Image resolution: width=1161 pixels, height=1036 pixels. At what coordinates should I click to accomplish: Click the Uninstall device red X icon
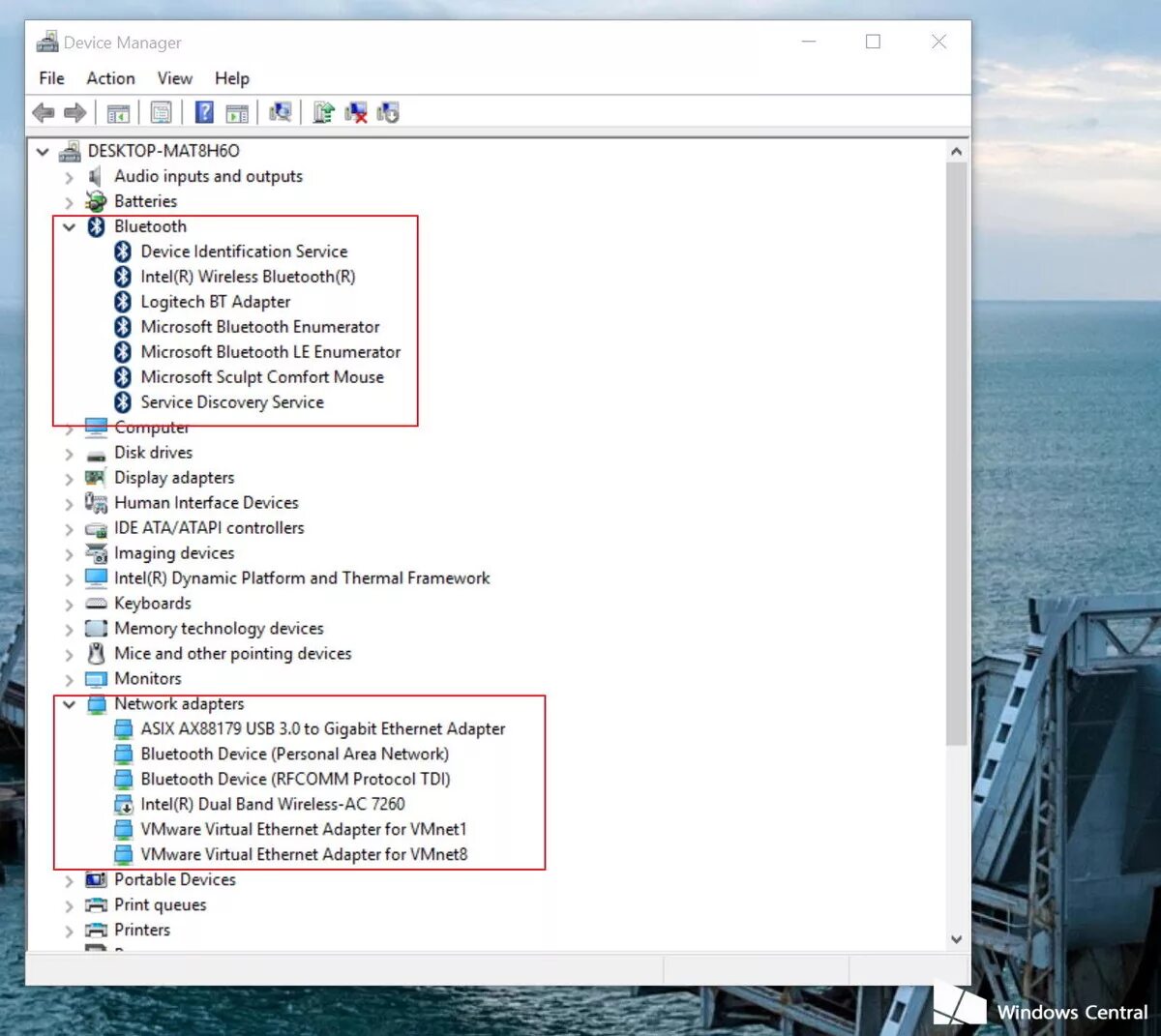[356, 113]
